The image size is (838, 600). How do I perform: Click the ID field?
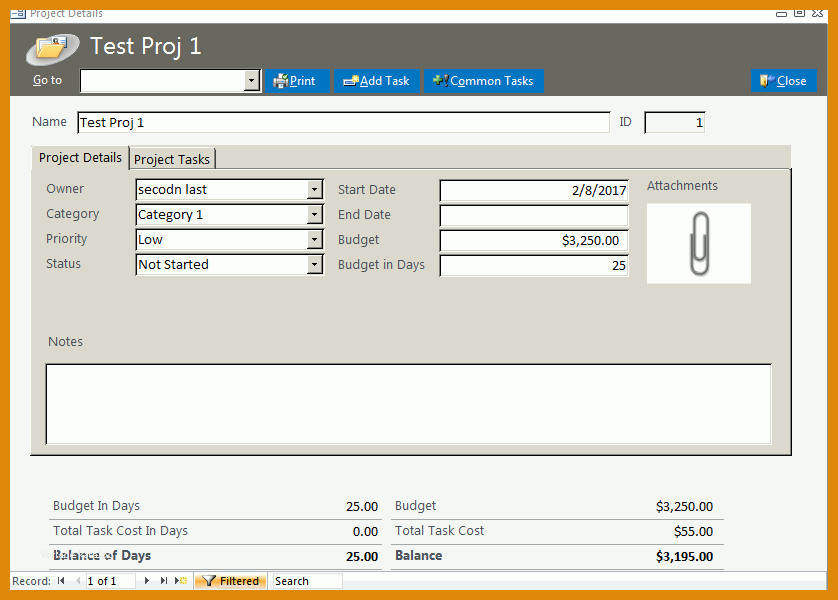pyautogui.click(x=674, y=122)
